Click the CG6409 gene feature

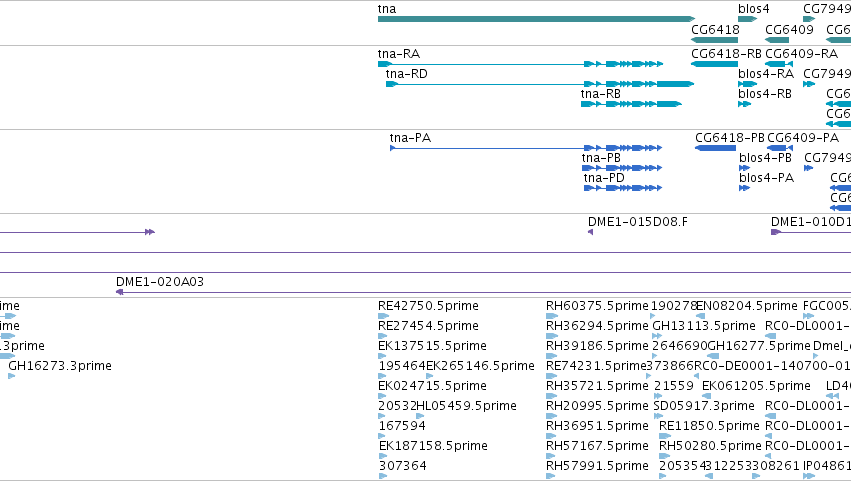(777, 40)
